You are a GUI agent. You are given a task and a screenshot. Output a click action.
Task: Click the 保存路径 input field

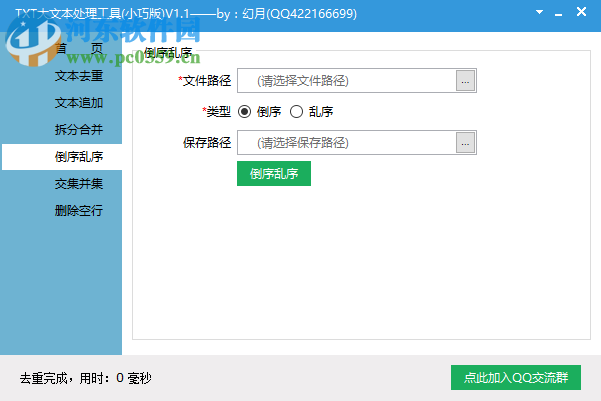(x=346, y=143)
